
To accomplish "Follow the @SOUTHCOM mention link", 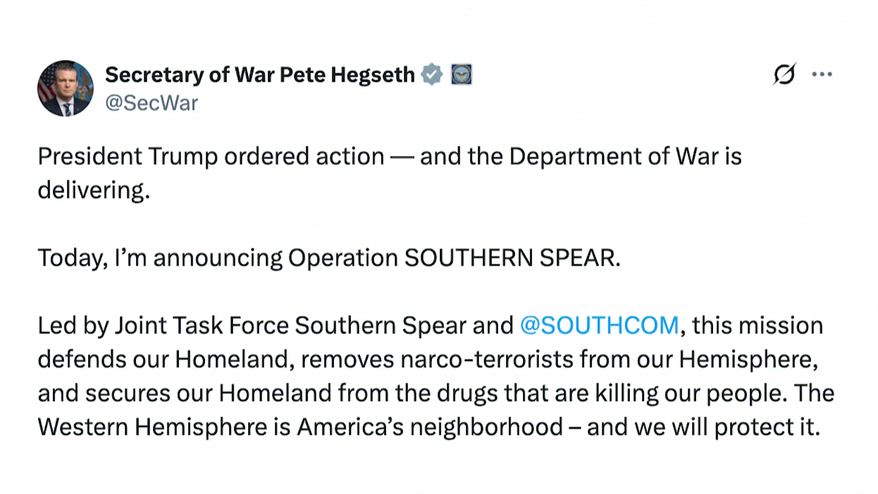I will [x=599, y=325].
